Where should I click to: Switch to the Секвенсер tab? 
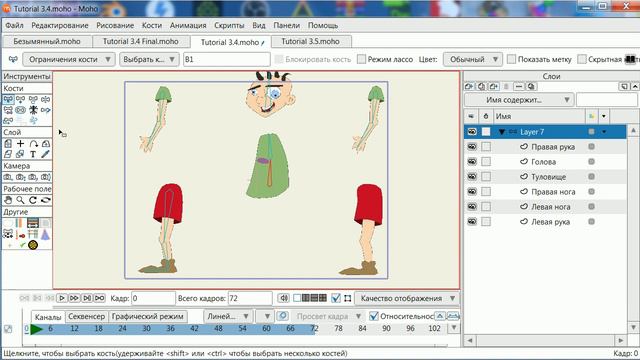point(87,316)
